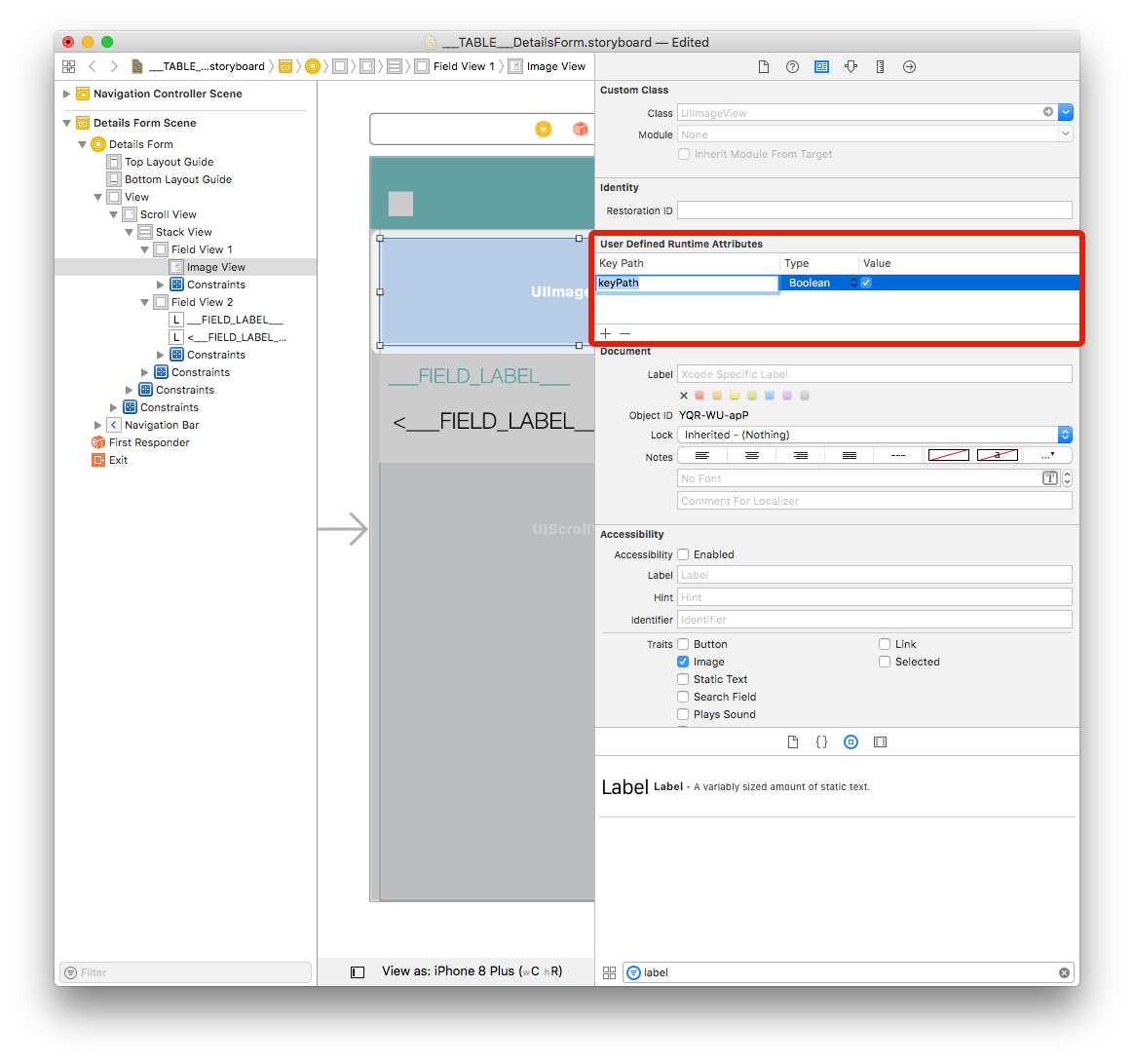
Task: Open the Module dropdown
Action: click(x=1065, y=133)
